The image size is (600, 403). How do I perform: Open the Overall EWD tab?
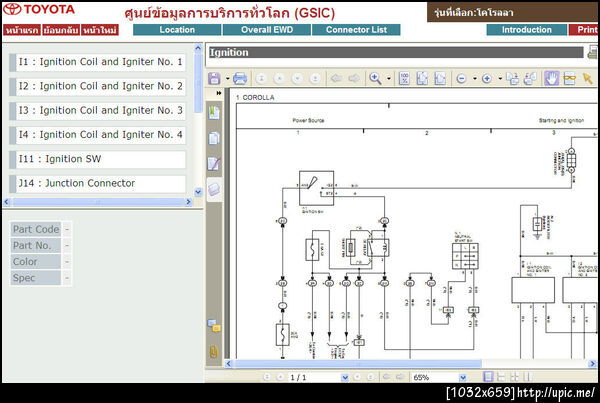(x=267, y=30)
